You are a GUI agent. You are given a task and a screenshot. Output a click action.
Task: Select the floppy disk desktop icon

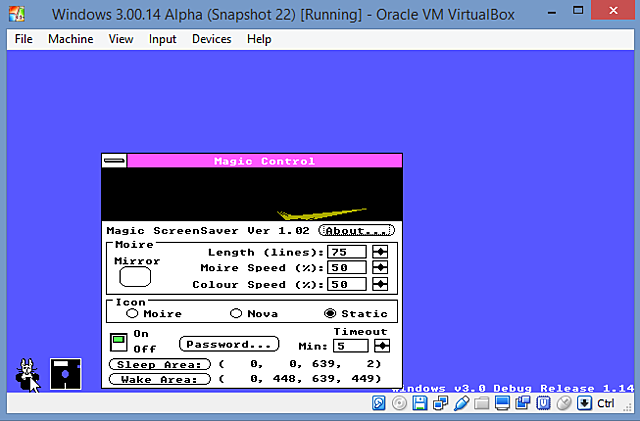click(66, 374)
